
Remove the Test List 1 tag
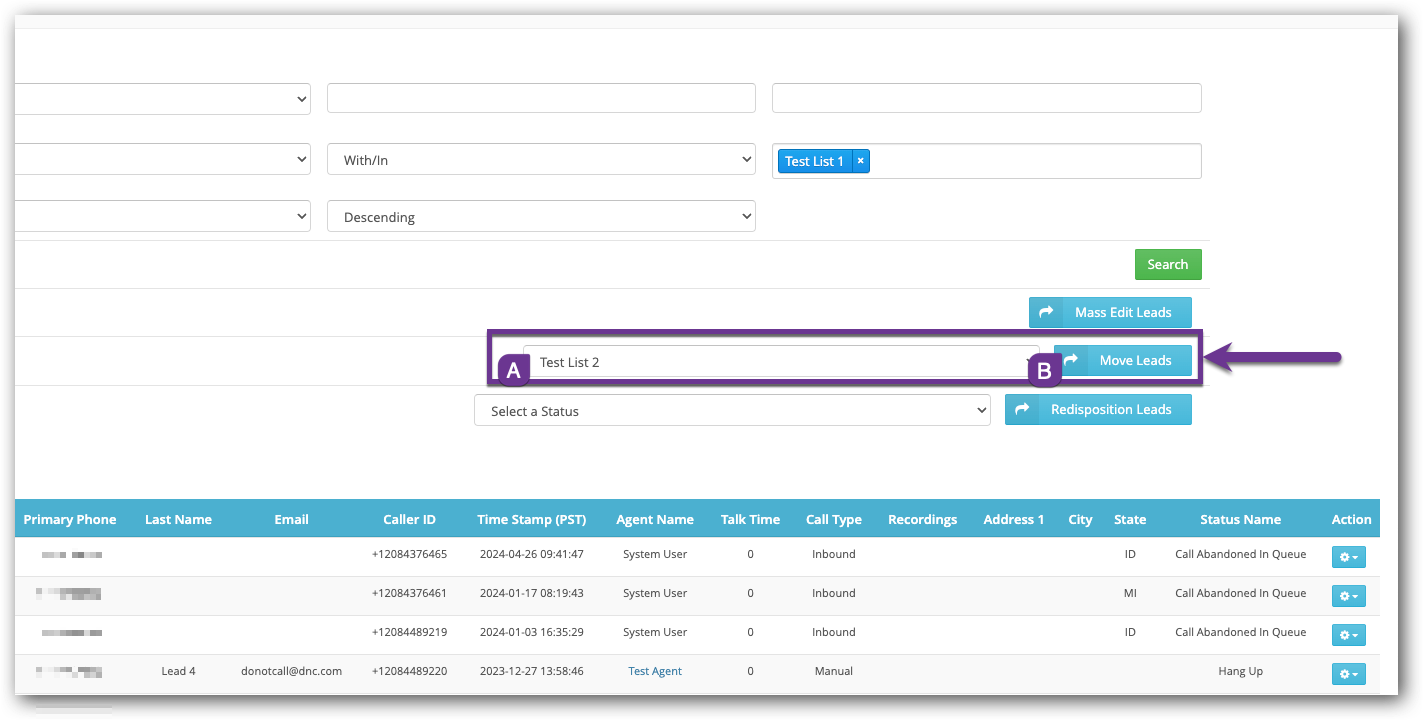pos(860,161)
